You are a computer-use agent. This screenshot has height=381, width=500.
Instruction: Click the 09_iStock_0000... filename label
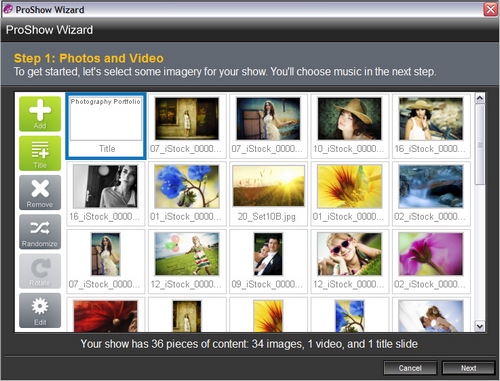[267, 284]
